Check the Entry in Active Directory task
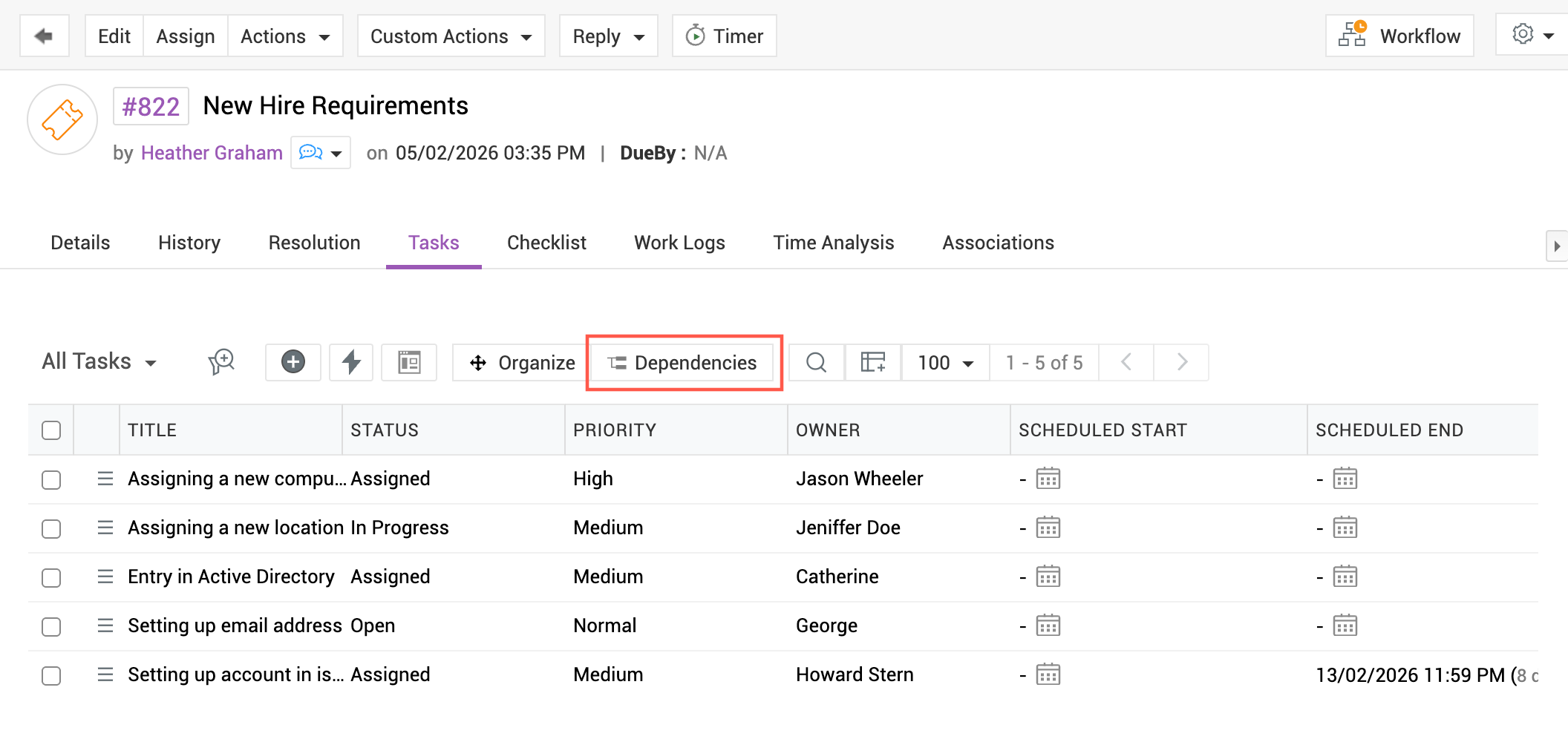Image resolution: width=1568 pixels, height=742 pixels. [51, 577]
